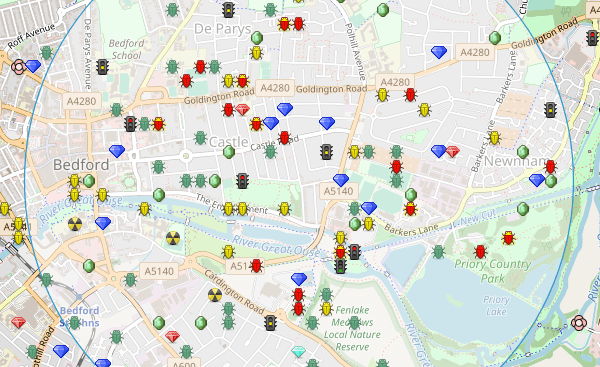Image resolution: width=600 pixels, height=367 pixels.
Task: Click the green traffic light by the river
Action: tap(340, 266)
